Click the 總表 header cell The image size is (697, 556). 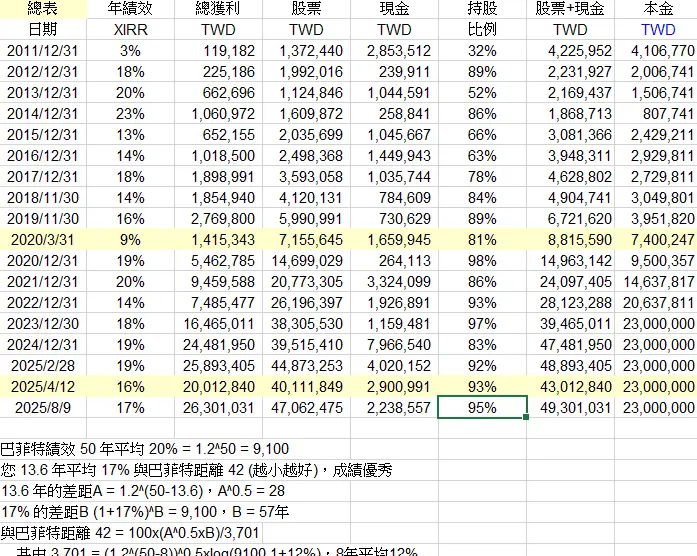[x=42, y=10]
